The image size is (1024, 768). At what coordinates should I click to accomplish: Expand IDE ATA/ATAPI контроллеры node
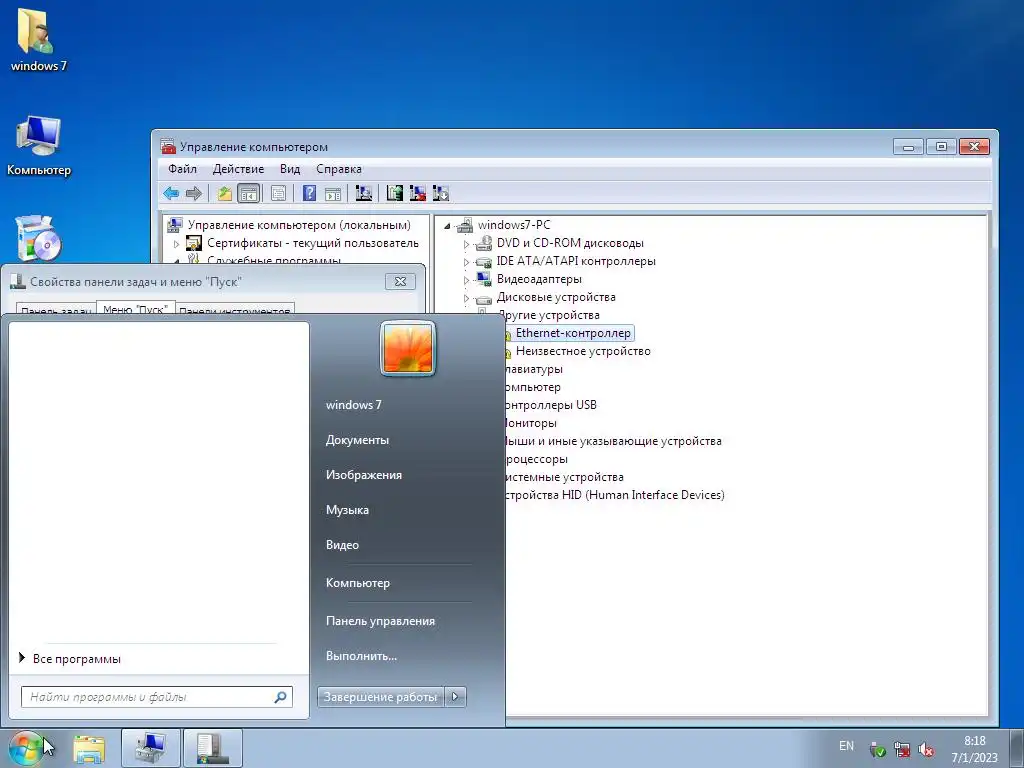pyautogui.click(x=466, y=262)
